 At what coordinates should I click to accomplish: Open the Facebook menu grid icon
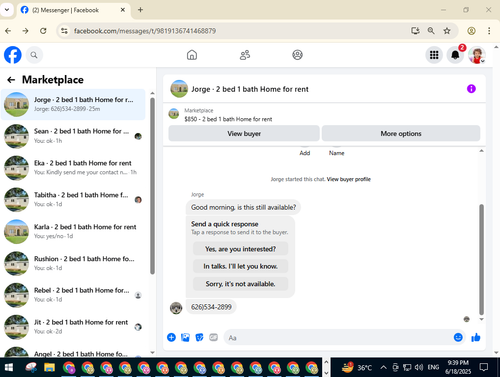pos(434,55)
